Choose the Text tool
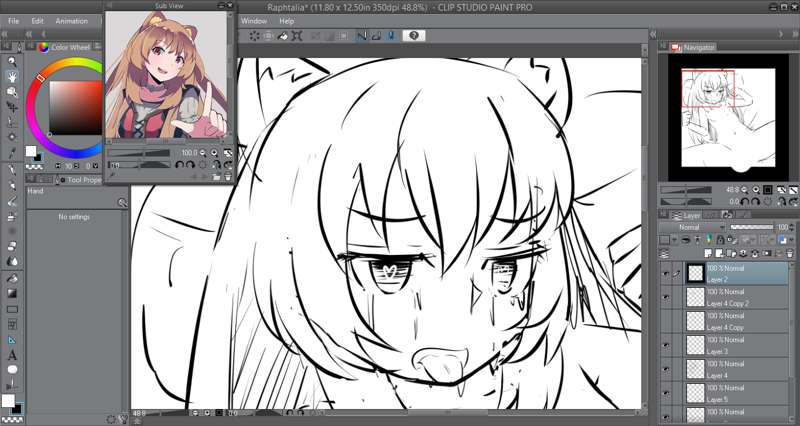Image resolution: width=800 pixels, height=426 pixels. click(x=12, y=354)
